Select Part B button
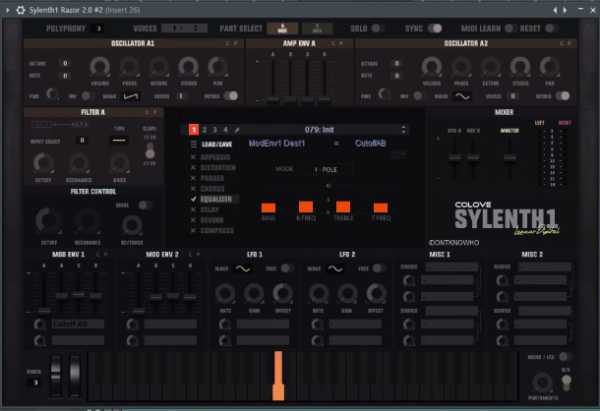Image resolution: width=600 pixels, height=411 pixels. pyautogui.click(x=317, y=28)
